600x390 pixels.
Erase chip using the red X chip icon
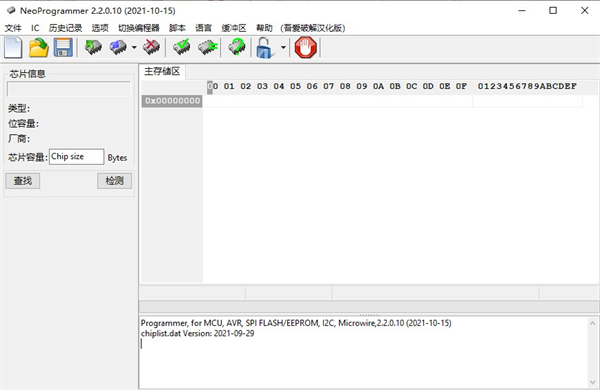(x=152, y=47)
